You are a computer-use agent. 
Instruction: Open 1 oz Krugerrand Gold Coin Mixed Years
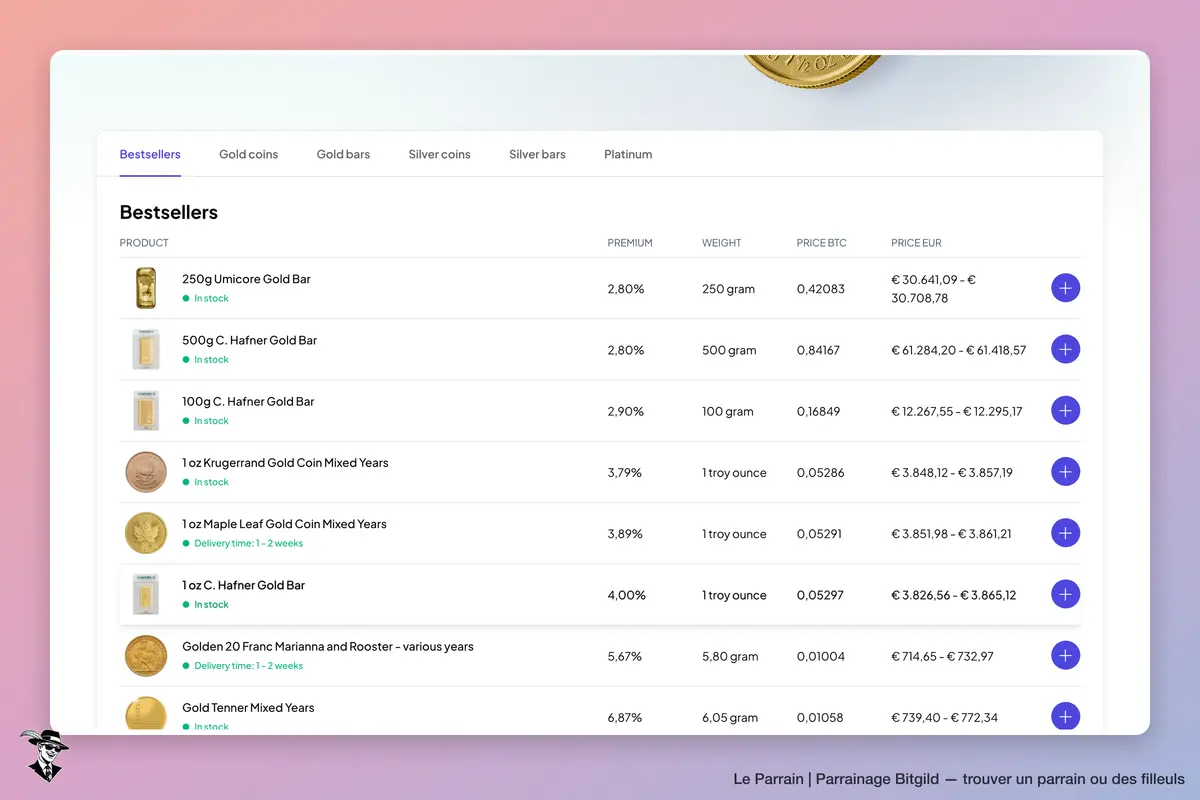285,463
